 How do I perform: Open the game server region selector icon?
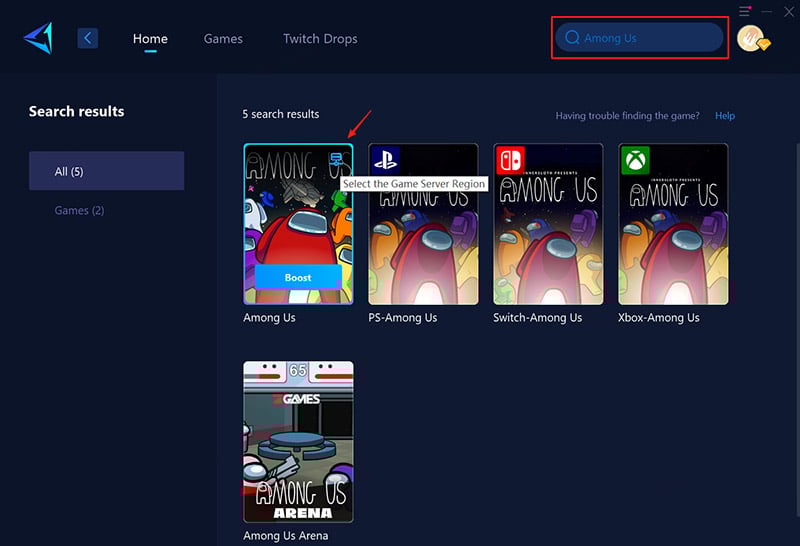coord(336,159)
